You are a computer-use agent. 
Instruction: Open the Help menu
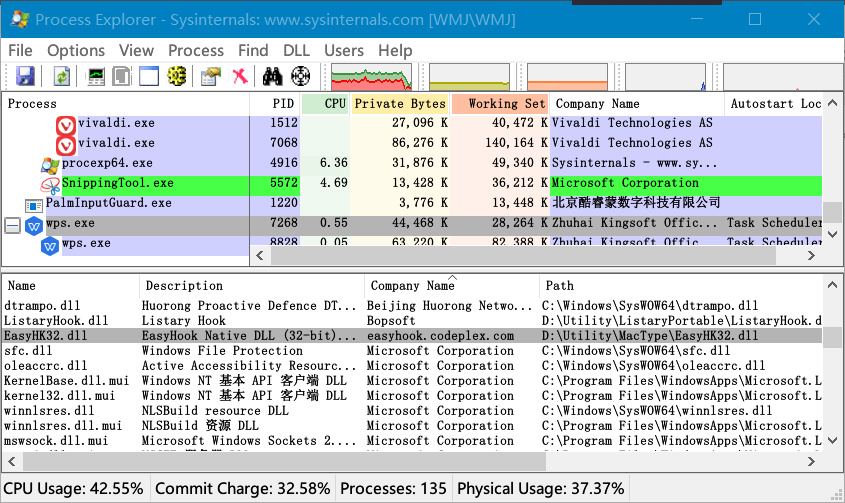[395, 50]
